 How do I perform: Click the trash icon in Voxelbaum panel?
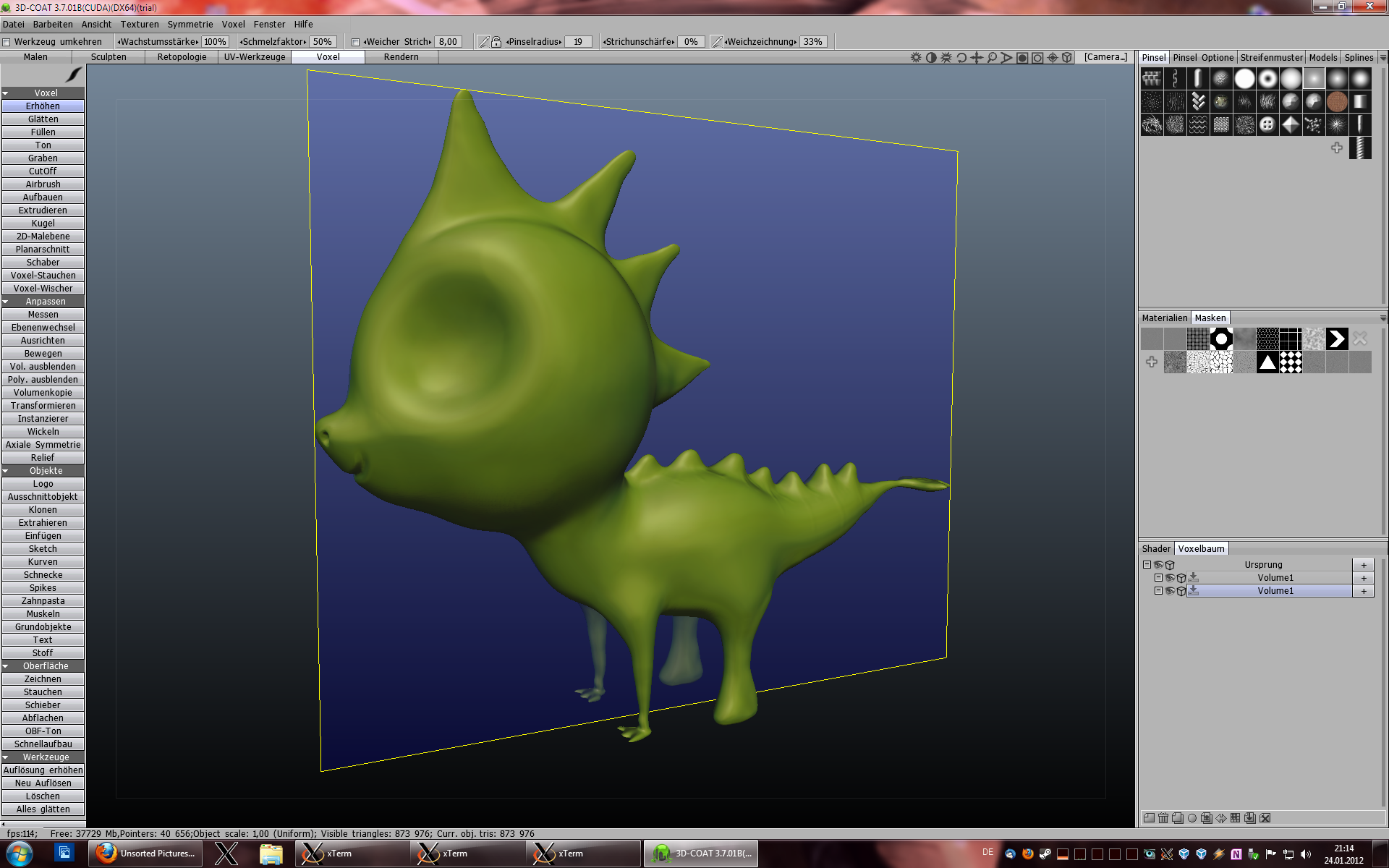(x=1163, y=818)
